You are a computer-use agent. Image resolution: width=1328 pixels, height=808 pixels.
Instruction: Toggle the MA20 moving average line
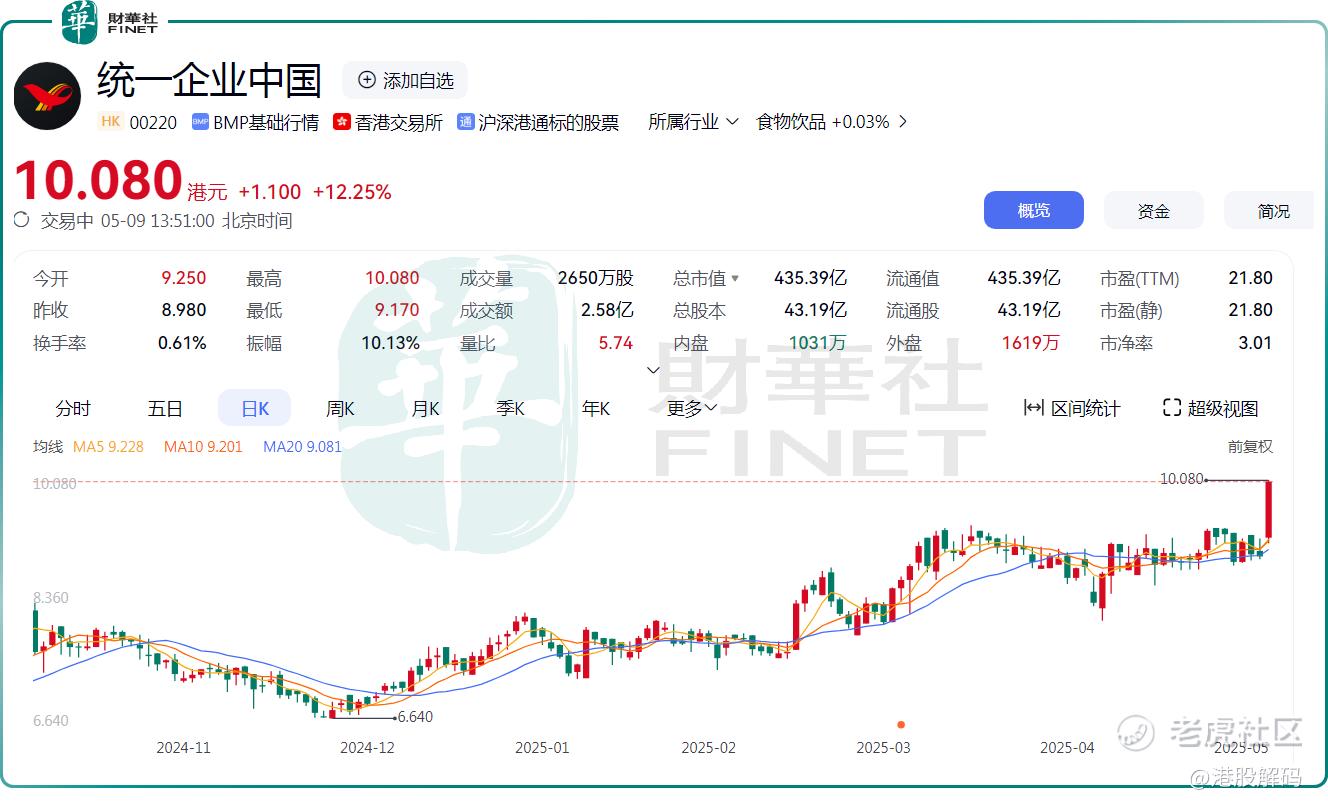[302, 447]
